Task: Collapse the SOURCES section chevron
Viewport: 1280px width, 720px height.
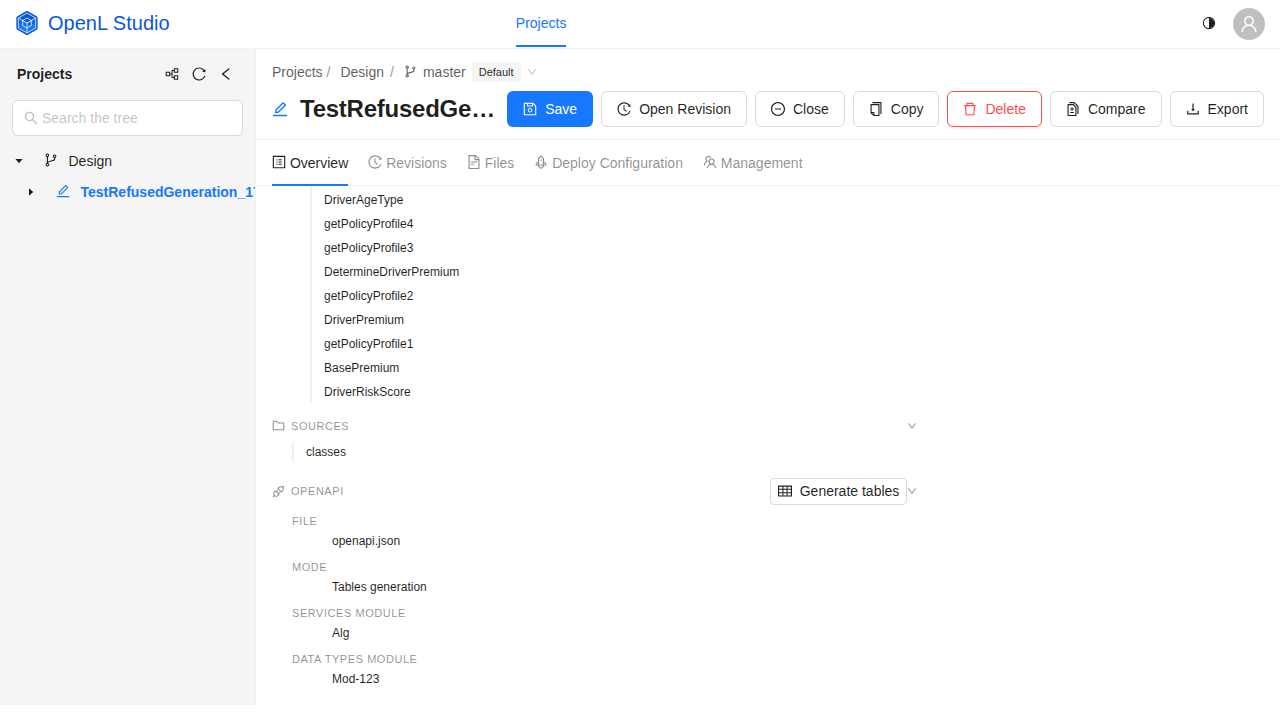Action: point(912,426)
